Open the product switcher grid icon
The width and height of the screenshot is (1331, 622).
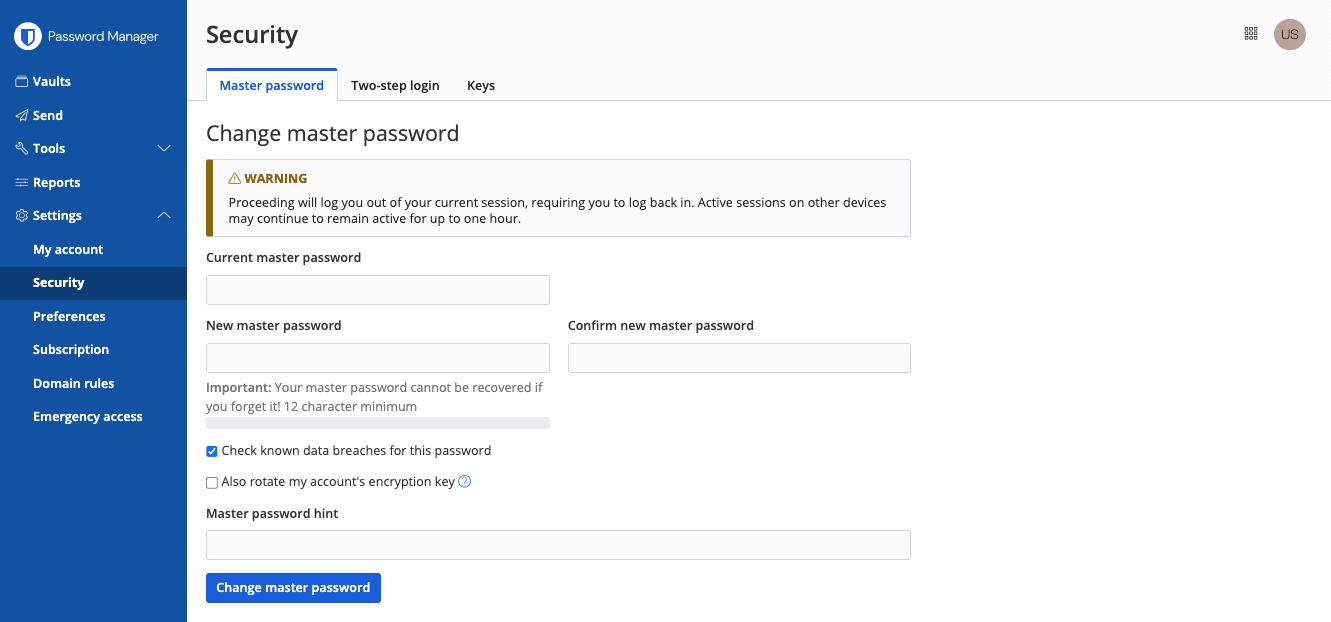tap(1250, 33)
